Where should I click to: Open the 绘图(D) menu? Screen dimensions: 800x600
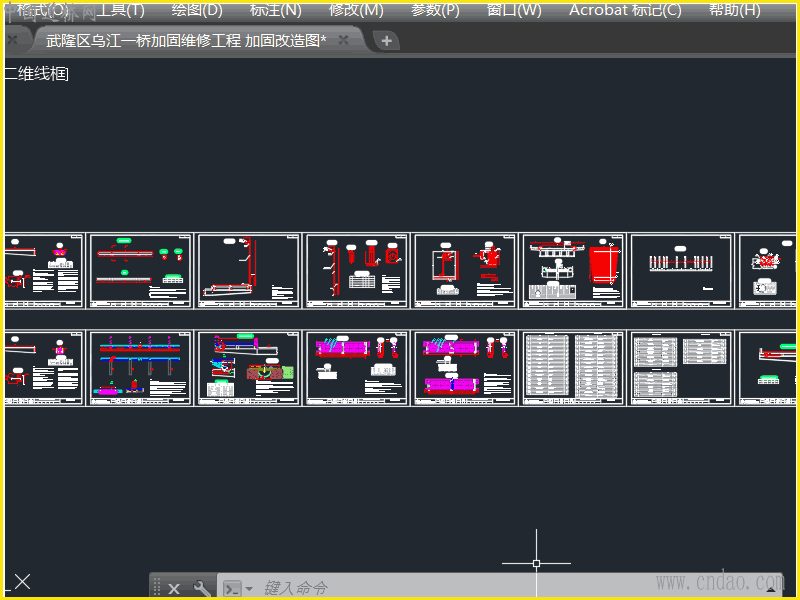click(197, 10)
